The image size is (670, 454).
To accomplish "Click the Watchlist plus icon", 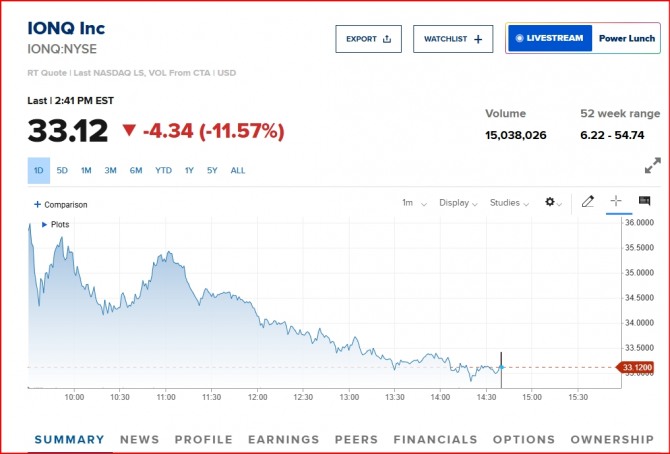I will tap(477, 39).
